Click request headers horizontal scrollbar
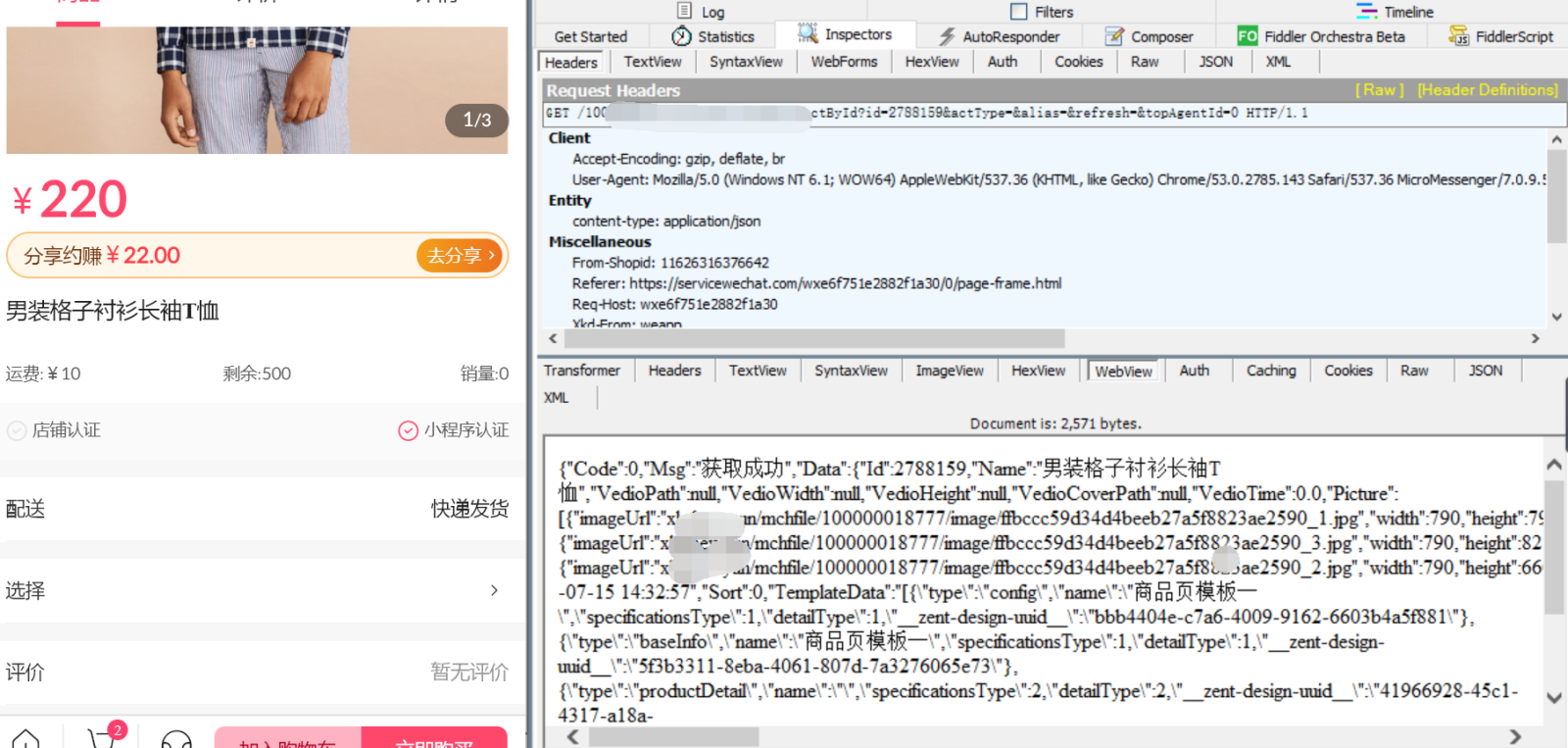 click(x=814, y=338)
